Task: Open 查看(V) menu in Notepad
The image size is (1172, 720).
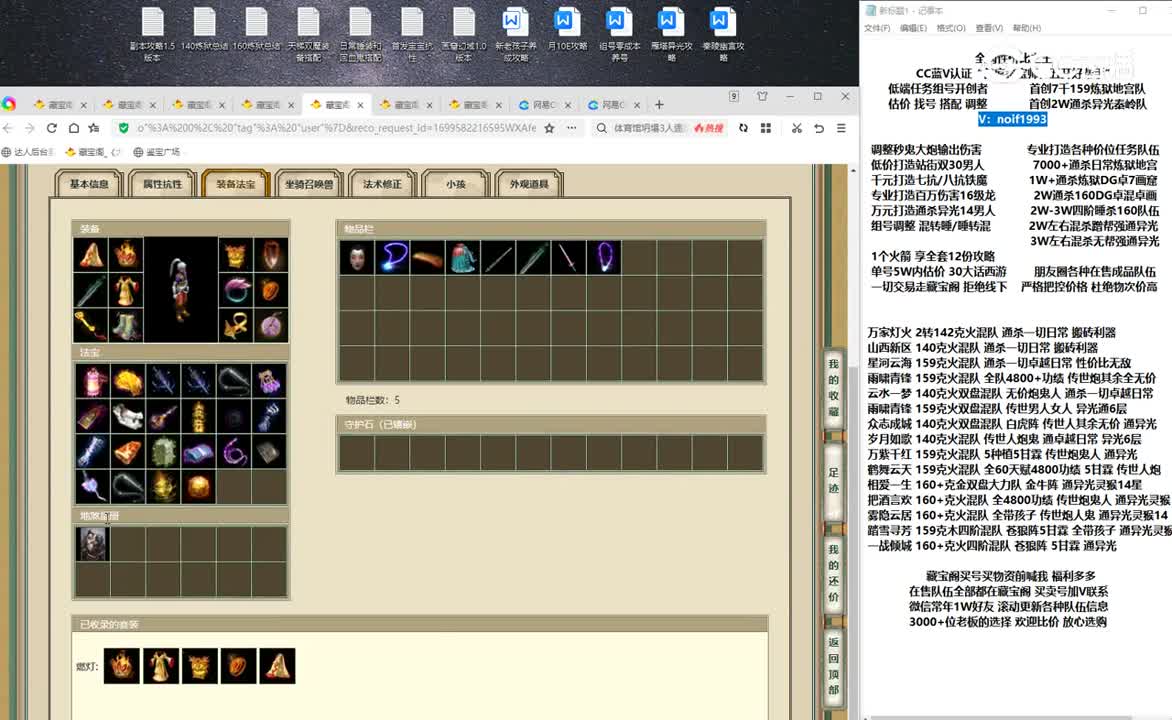Action: point(989,28)
